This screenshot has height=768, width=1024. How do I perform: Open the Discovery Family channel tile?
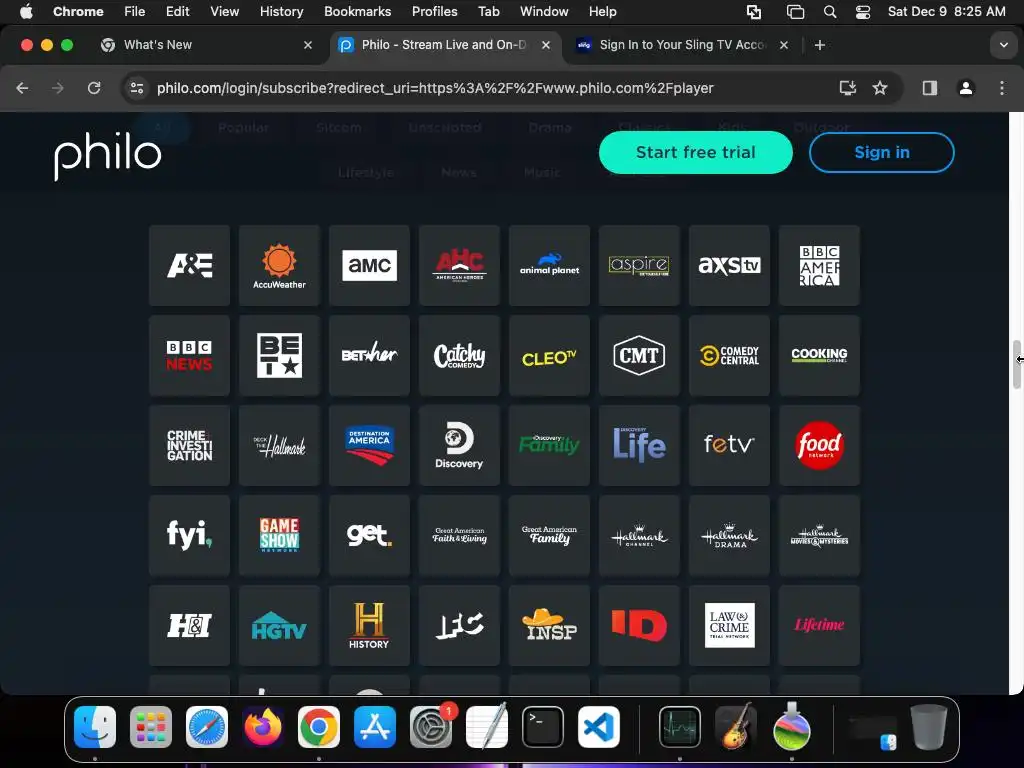[x=549, y=445]
